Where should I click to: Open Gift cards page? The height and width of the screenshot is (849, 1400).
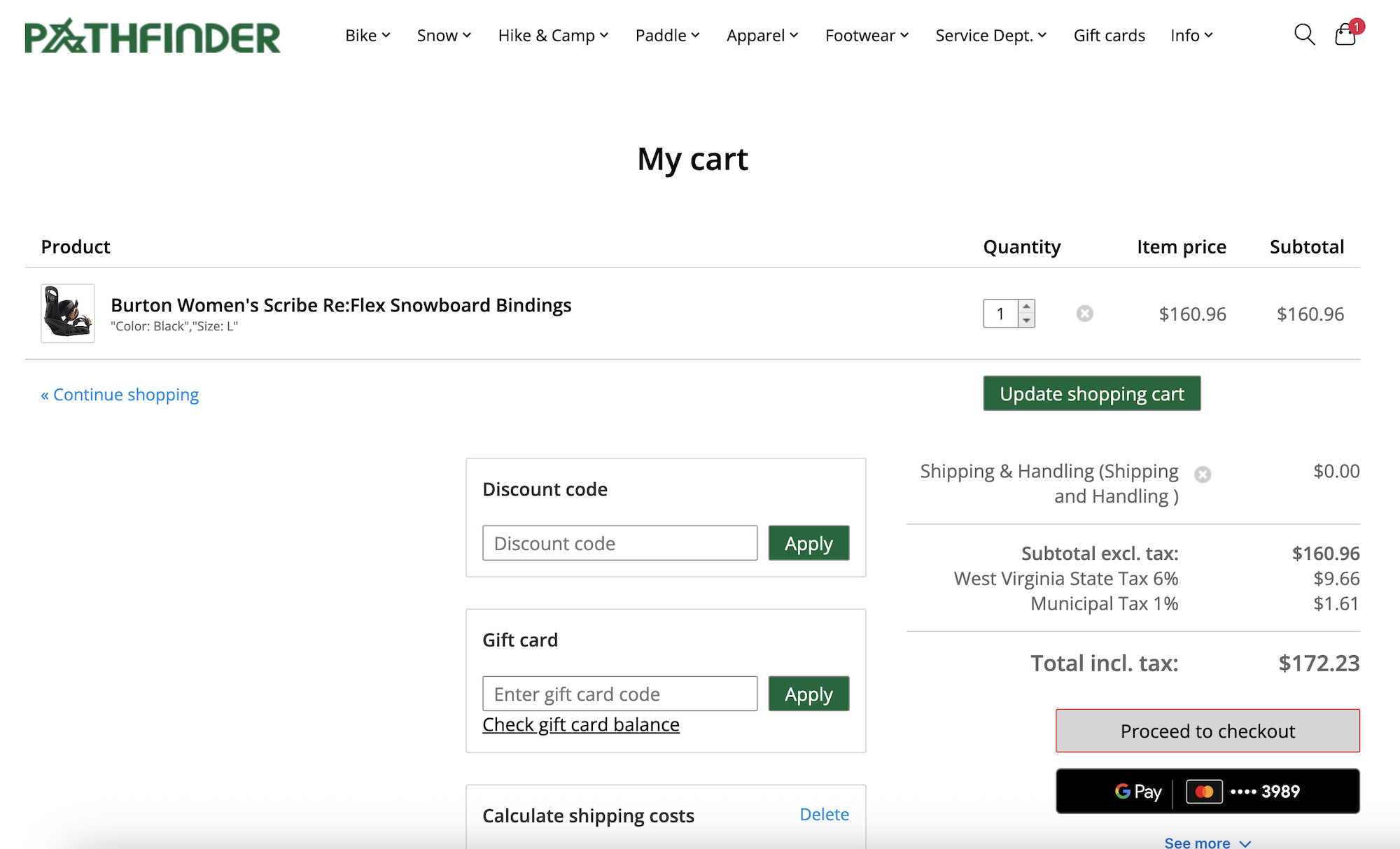pos(1109,35)
